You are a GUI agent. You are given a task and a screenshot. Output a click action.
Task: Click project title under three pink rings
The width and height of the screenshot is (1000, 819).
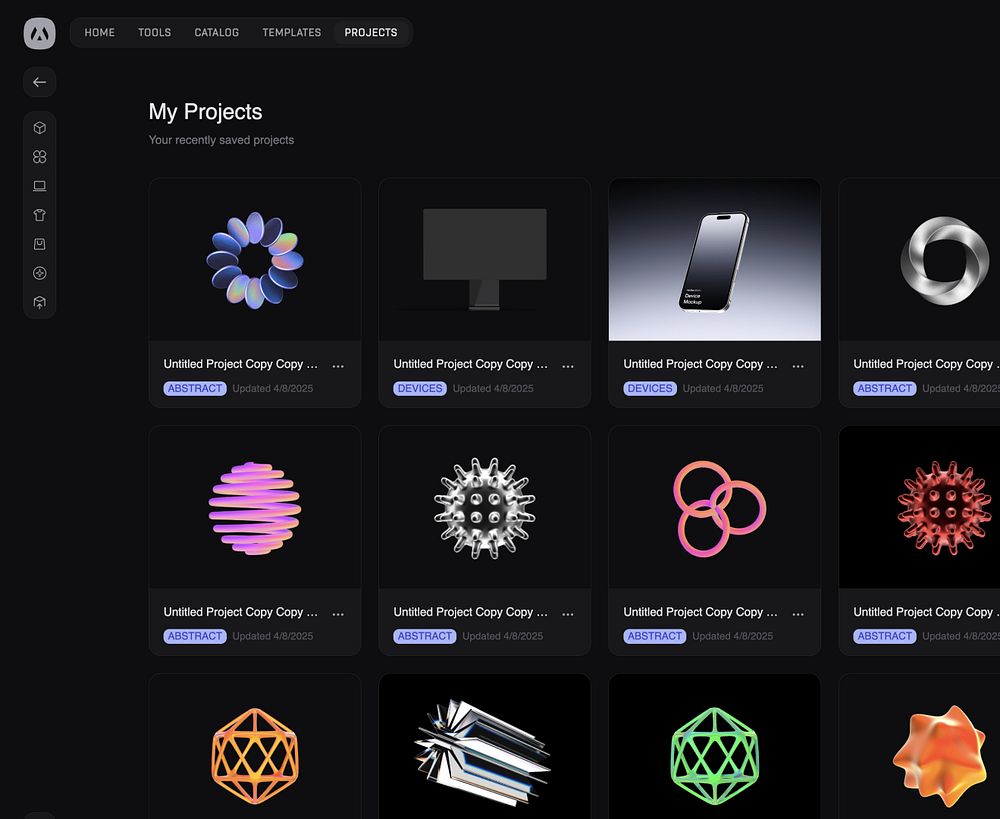[700, 612]
